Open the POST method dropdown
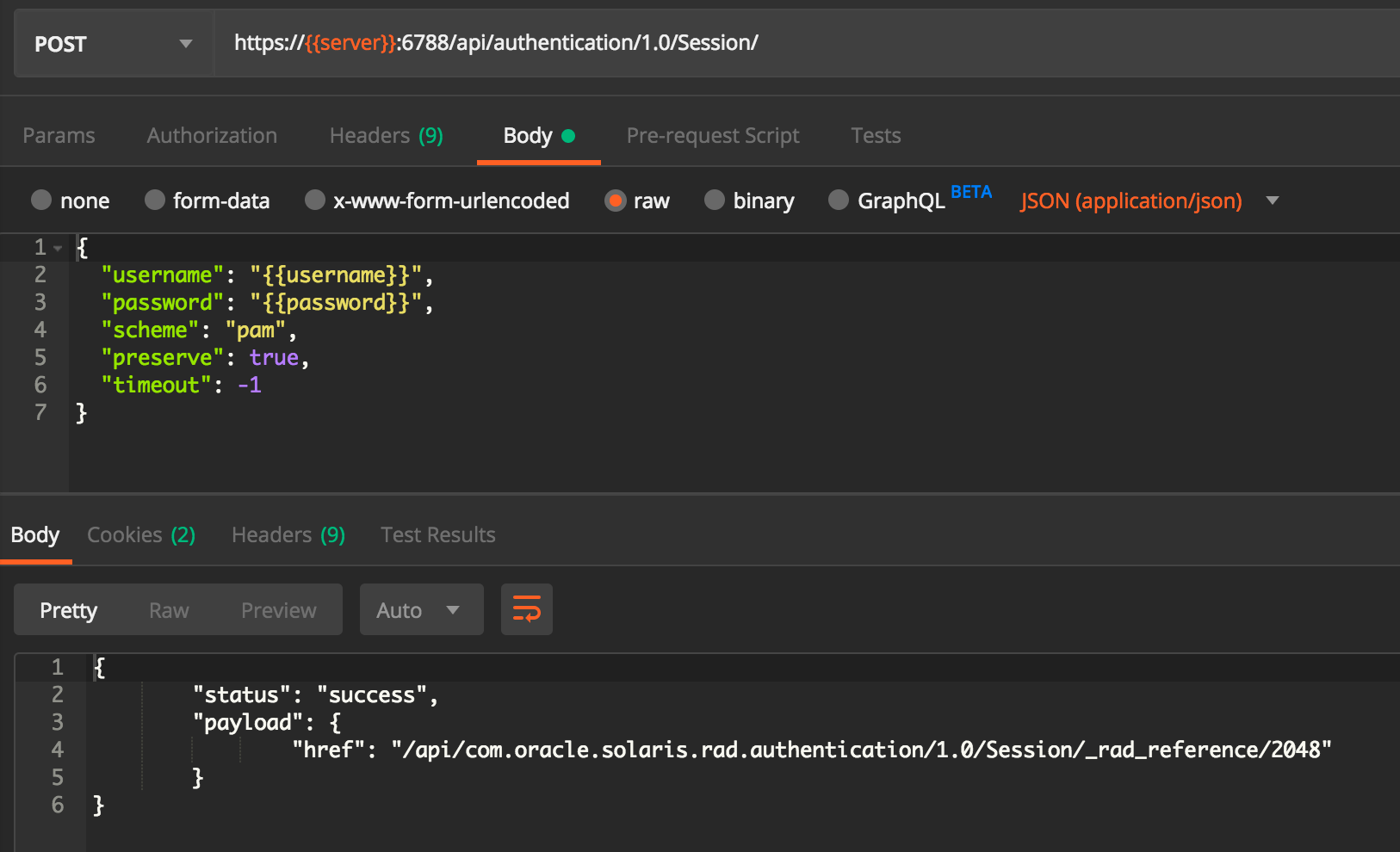Screen dimensions: 1400x852 tap(114, 44)
